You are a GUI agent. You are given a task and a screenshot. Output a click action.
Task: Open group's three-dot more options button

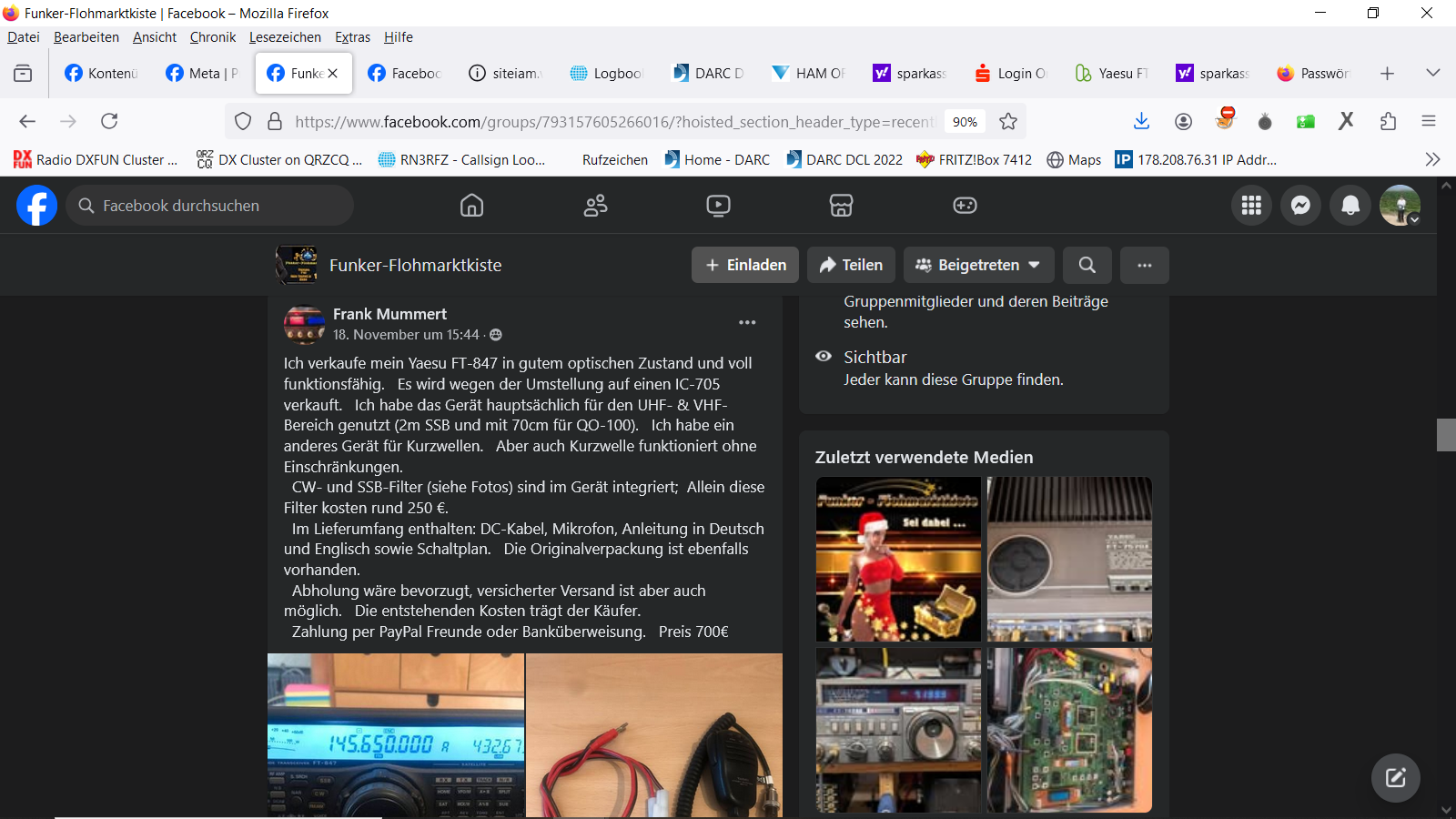(1145, 265)
